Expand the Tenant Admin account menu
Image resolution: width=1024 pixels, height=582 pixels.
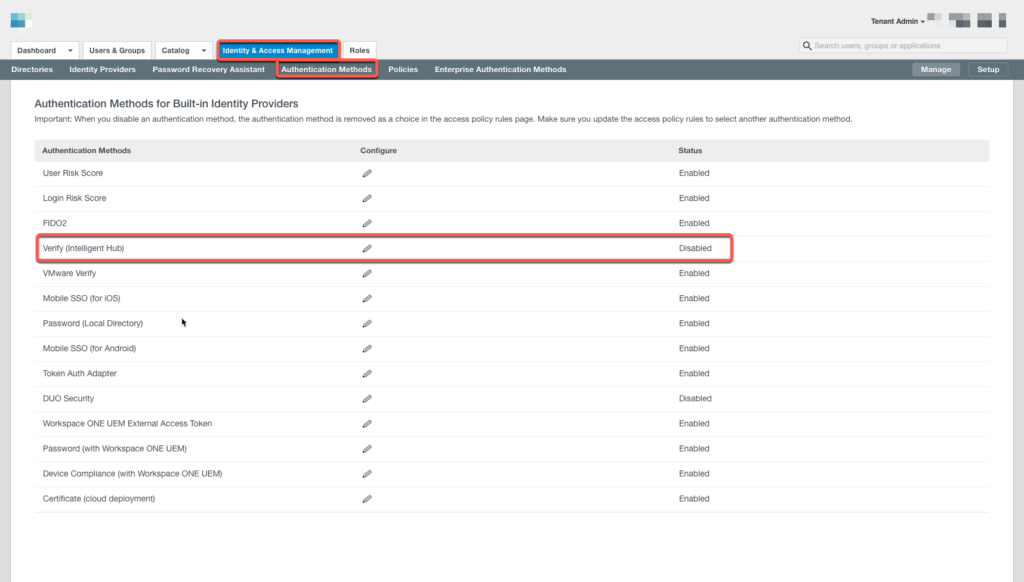[x=897, y=20]
